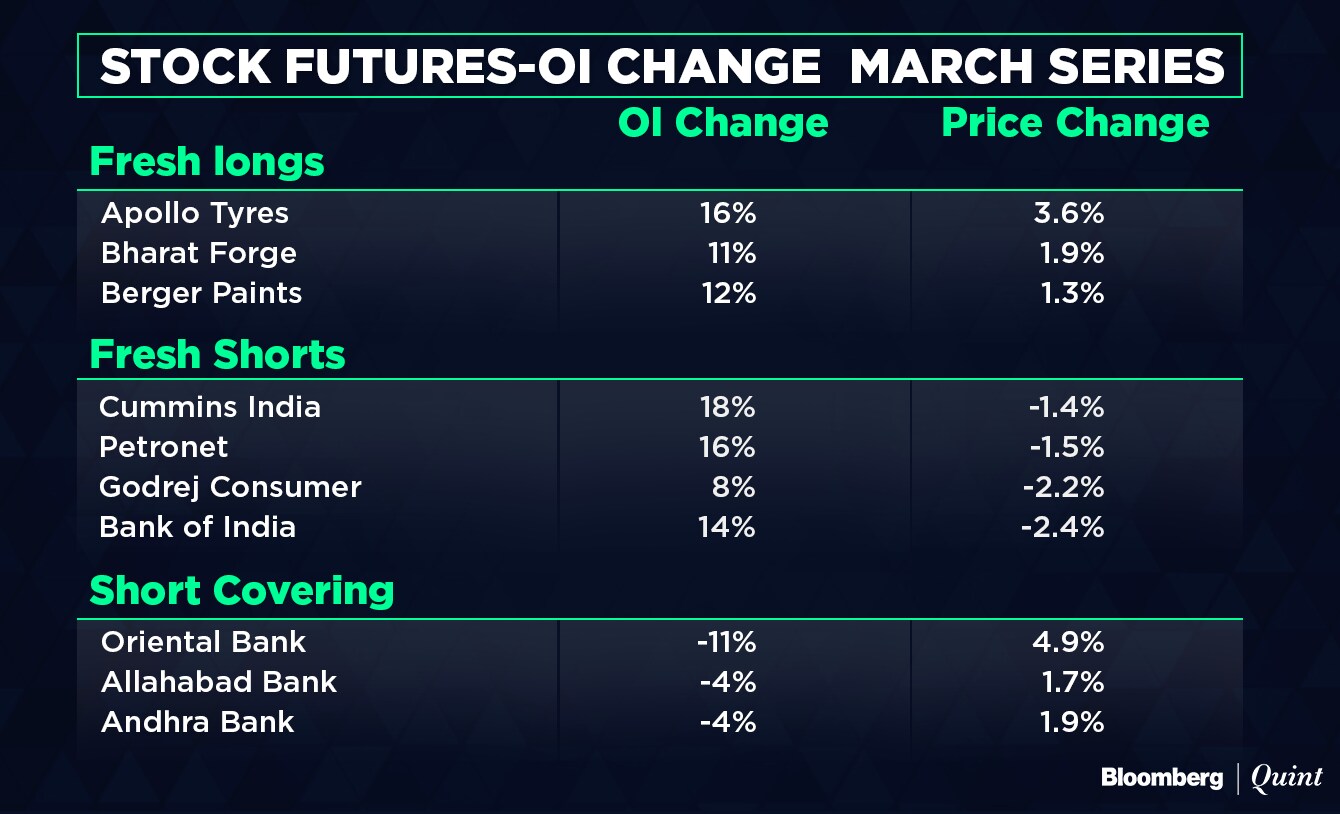Select the Price Change column header
Viewport: 1340px width, 814px height.
click(x=1075, y=123)
